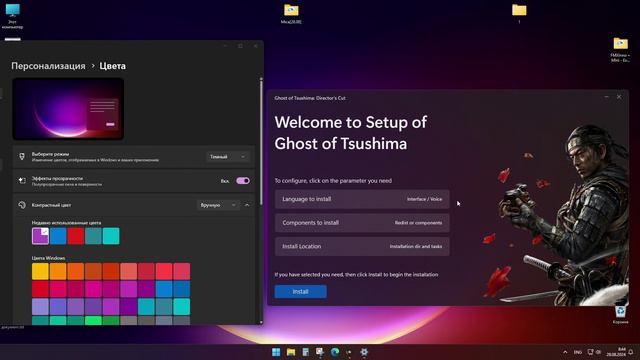Click the notepad-style icon on the taskbar
Viewport: 640px width, 360px height.
(305, 352)
